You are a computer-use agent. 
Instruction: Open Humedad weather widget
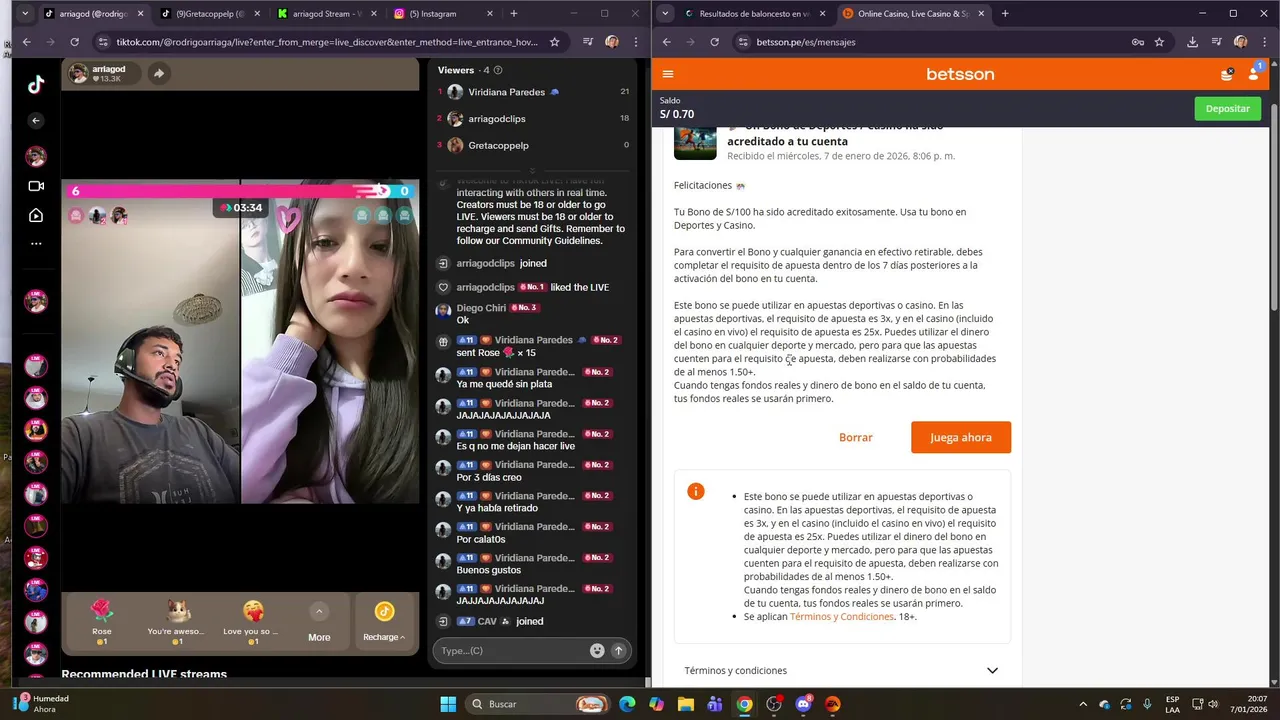[40, 704]
